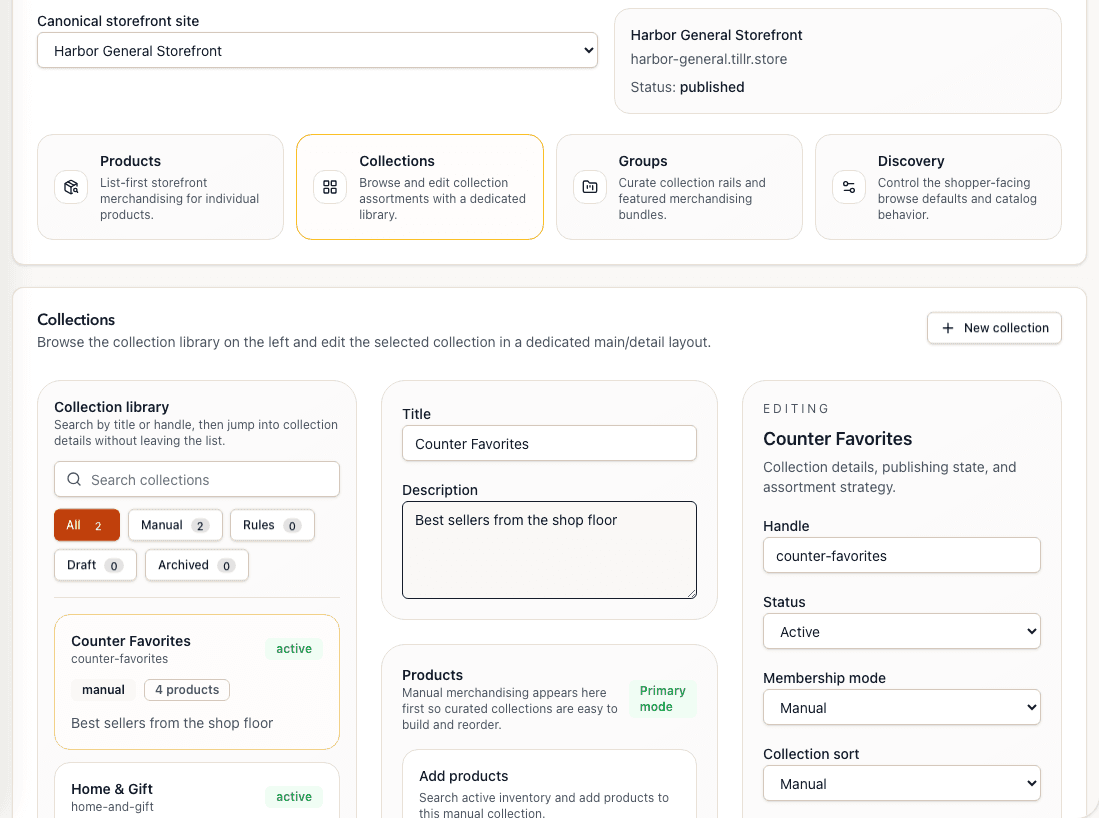The width and height of the screenshot is (1099, 818).
Task: Click the plus icon on New collection
Action: point(948,328)
